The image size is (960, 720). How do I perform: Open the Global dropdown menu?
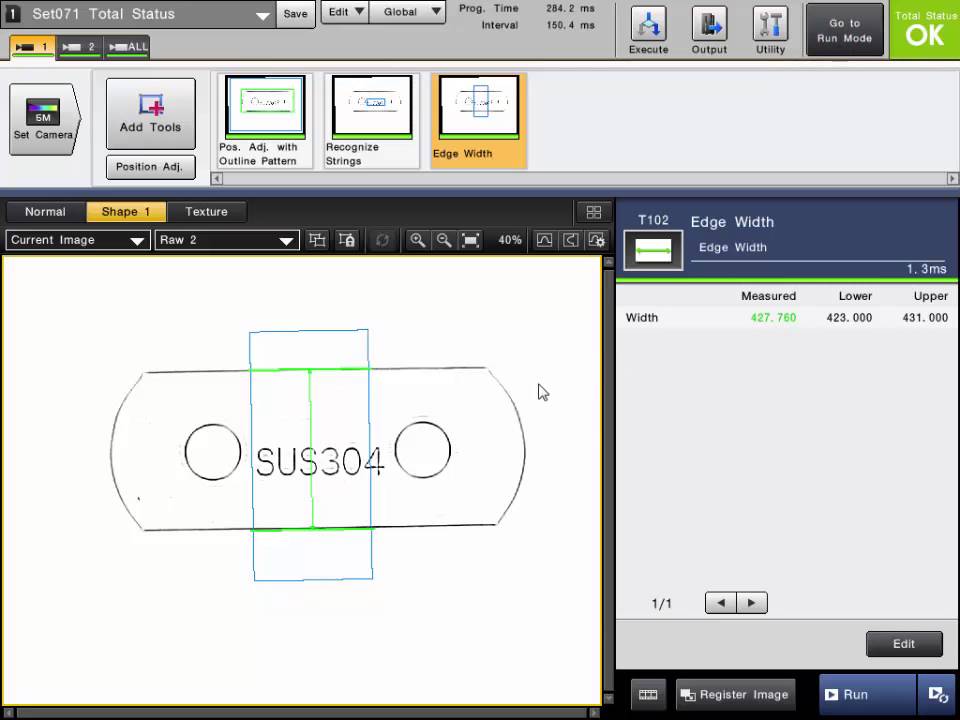click(408, 12)
